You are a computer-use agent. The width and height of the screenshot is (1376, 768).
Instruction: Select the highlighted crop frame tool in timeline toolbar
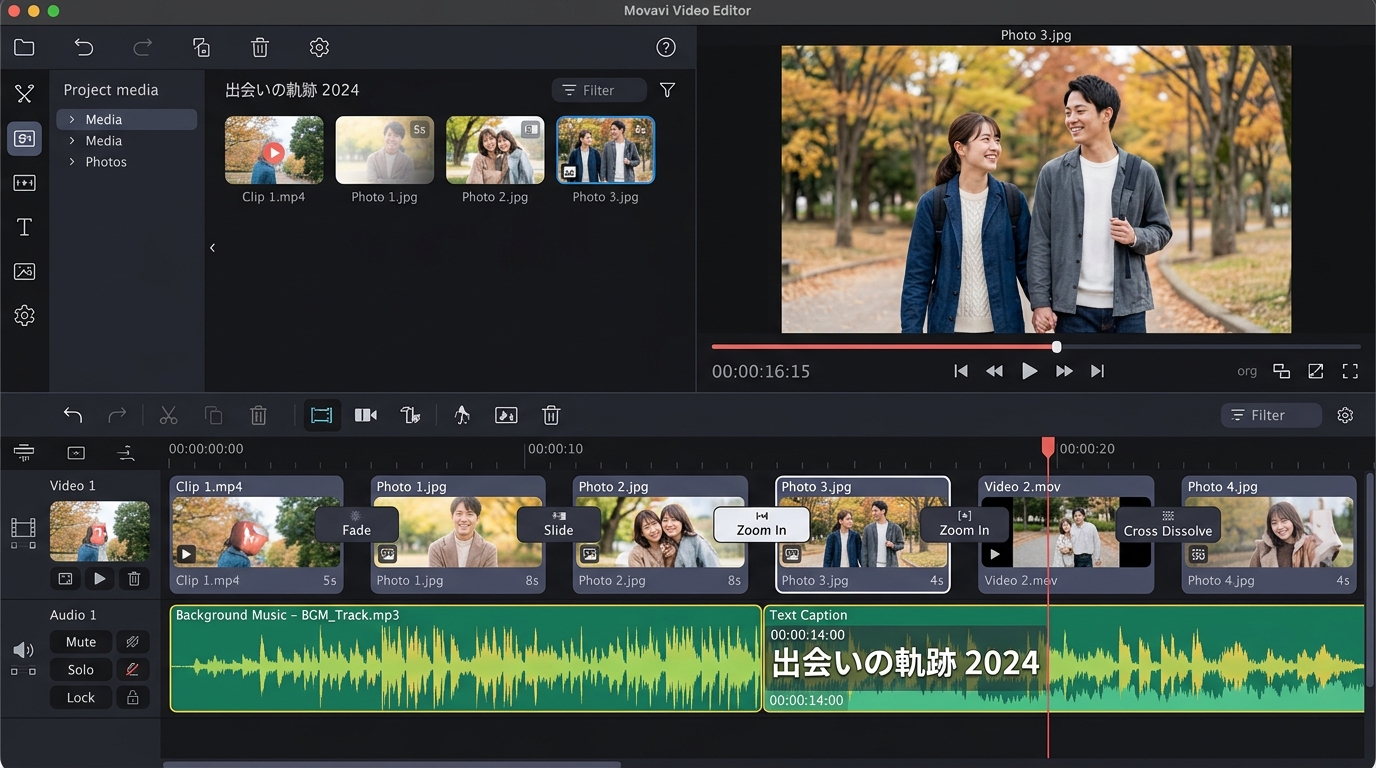(322, 415)
